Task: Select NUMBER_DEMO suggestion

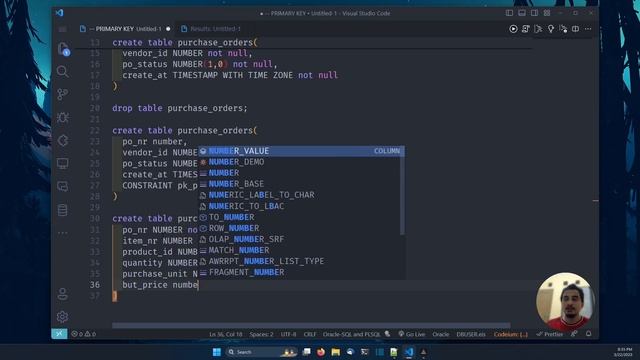Action: click(299, 162)
